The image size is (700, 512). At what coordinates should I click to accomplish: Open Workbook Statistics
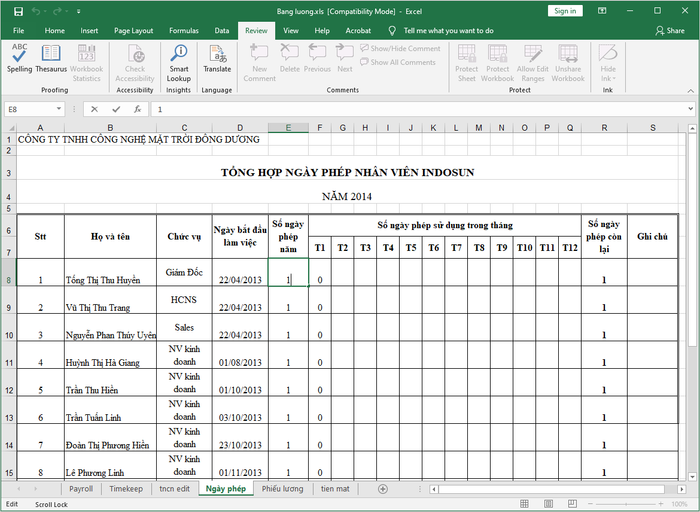click(x=87, y=63)
